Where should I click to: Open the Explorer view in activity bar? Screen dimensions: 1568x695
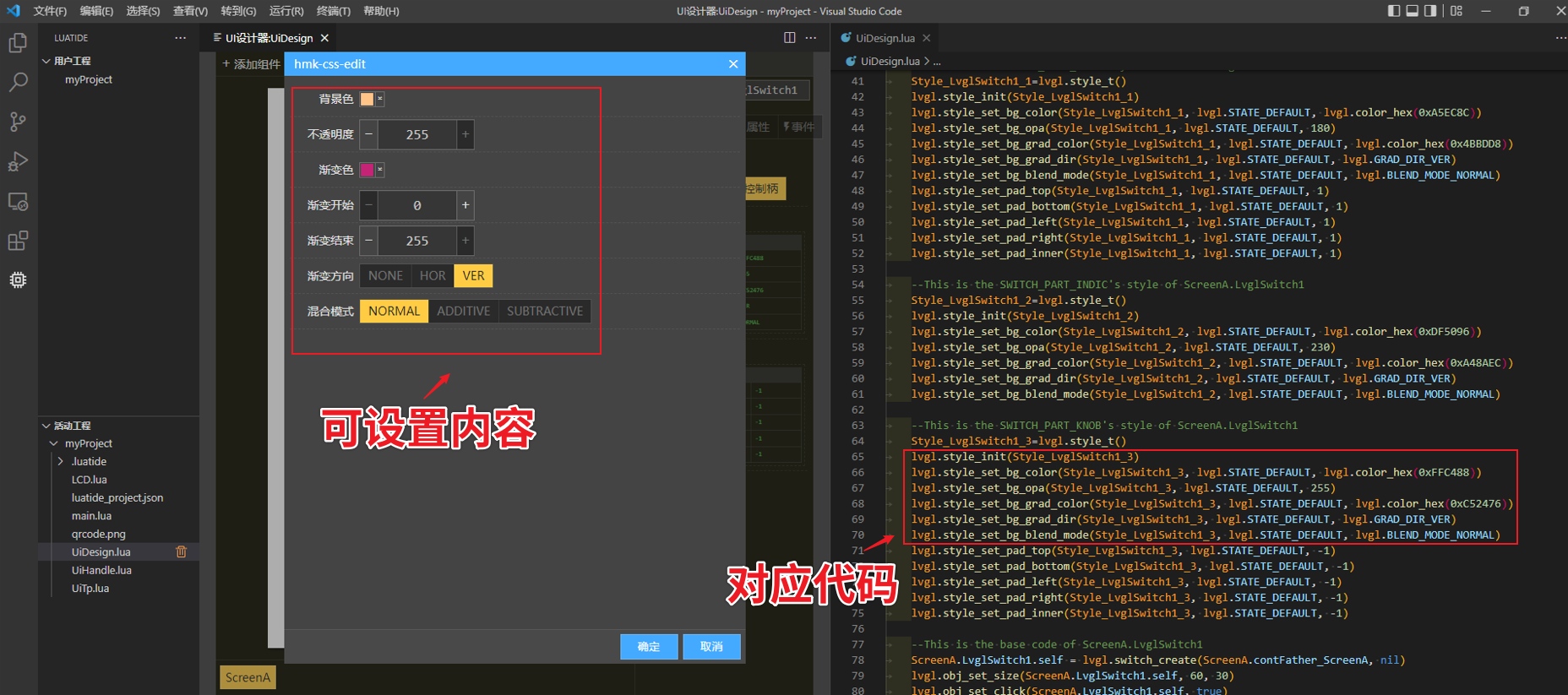pos(18,43)
